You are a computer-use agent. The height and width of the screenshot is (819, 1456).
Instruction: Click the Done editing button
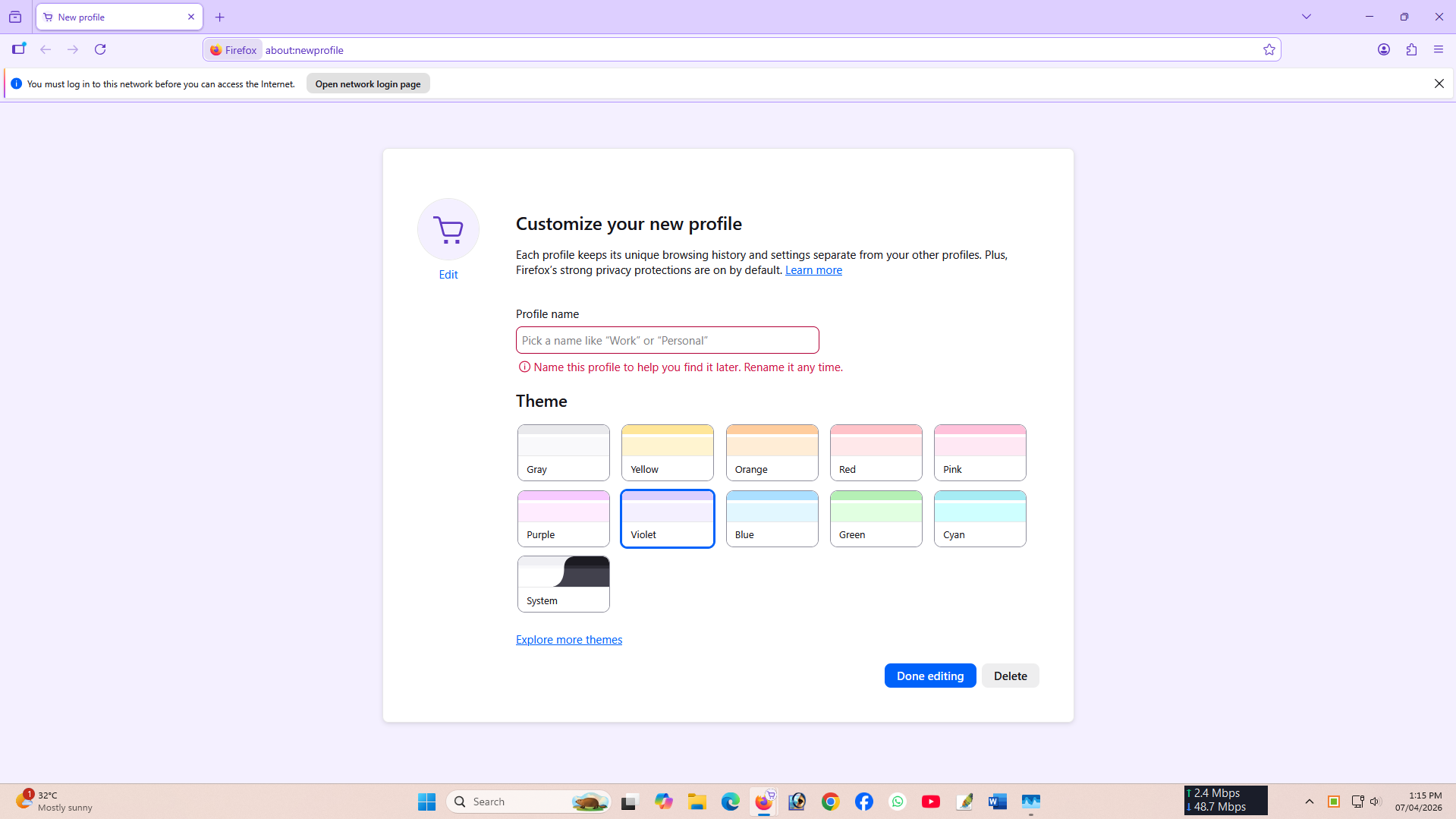point(929,676)
